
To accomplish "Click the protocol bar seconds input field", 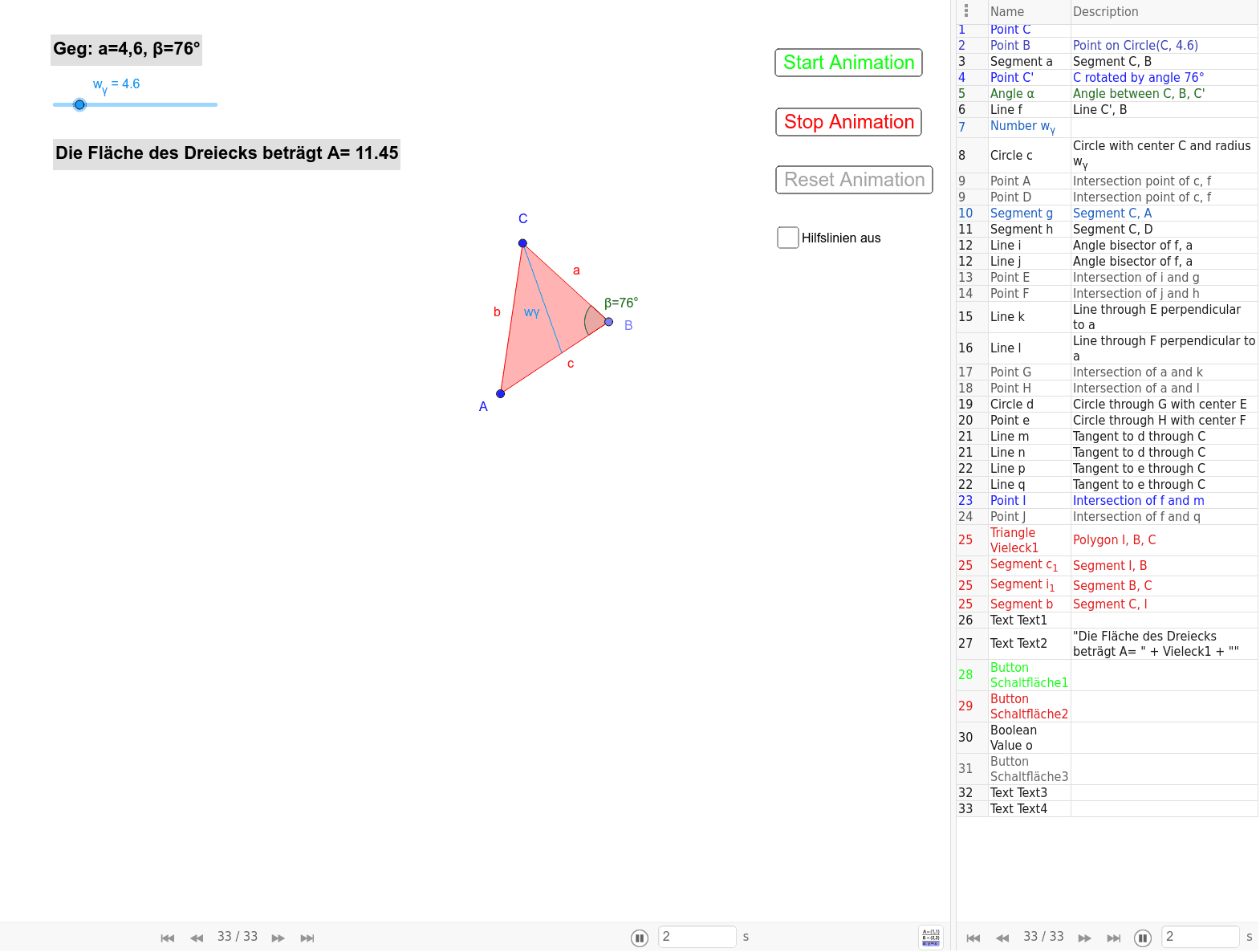I will tap(1200, 937).
